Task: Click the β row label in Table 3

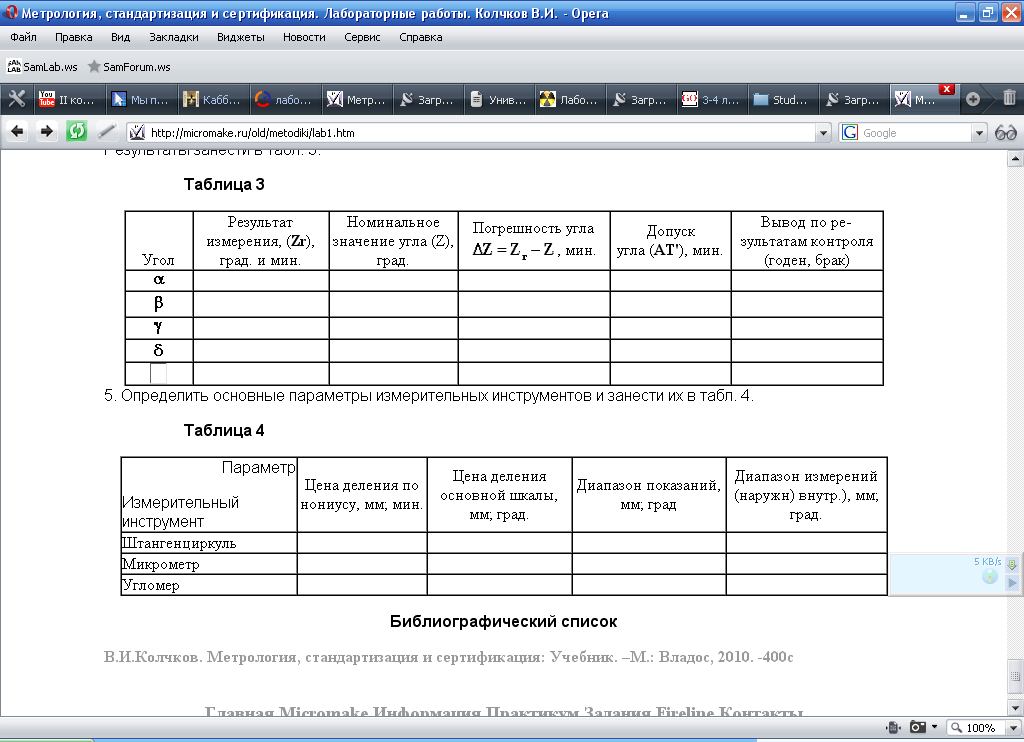Action: click(158, 303)
